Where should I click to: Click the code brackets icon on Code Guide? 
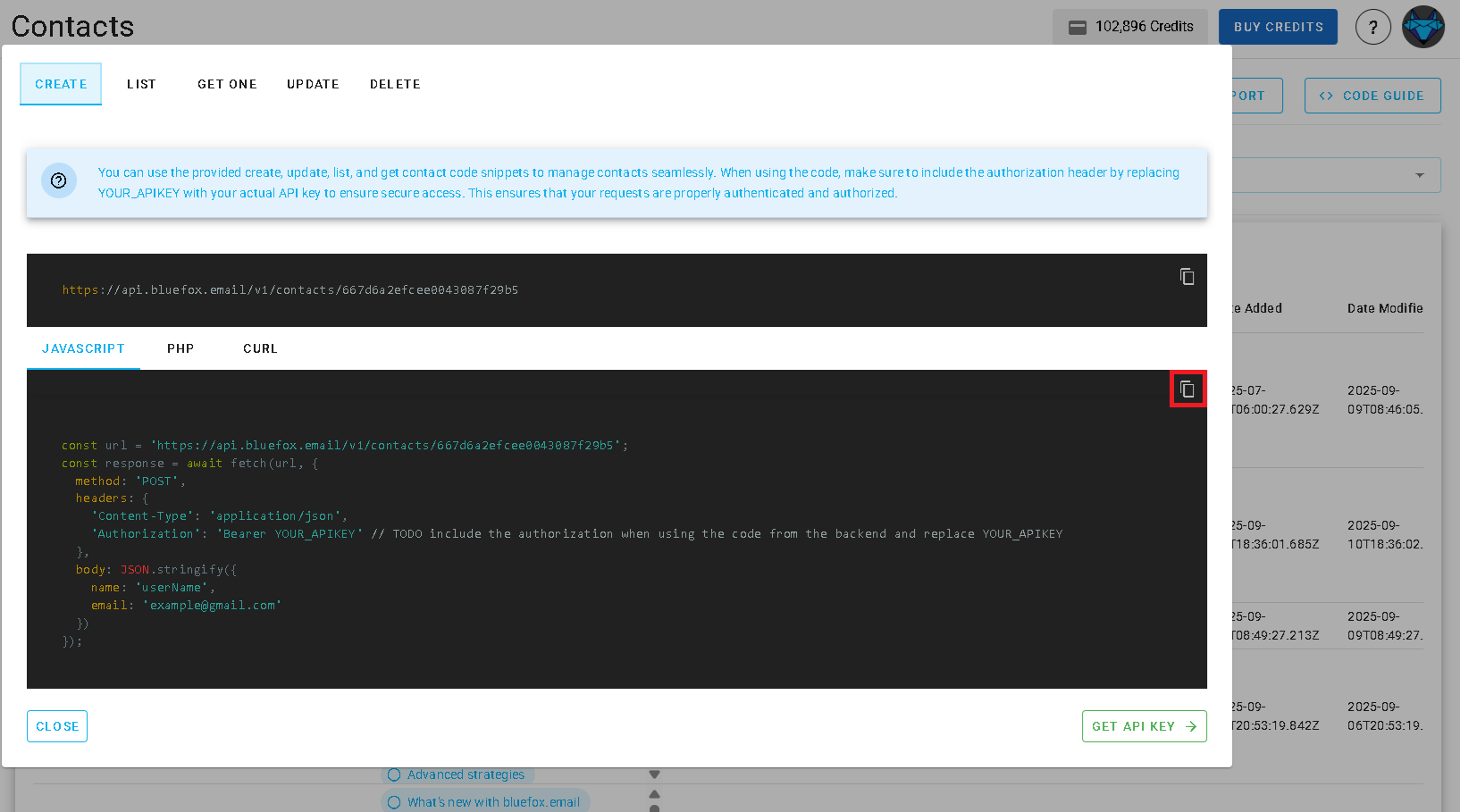1326,96
